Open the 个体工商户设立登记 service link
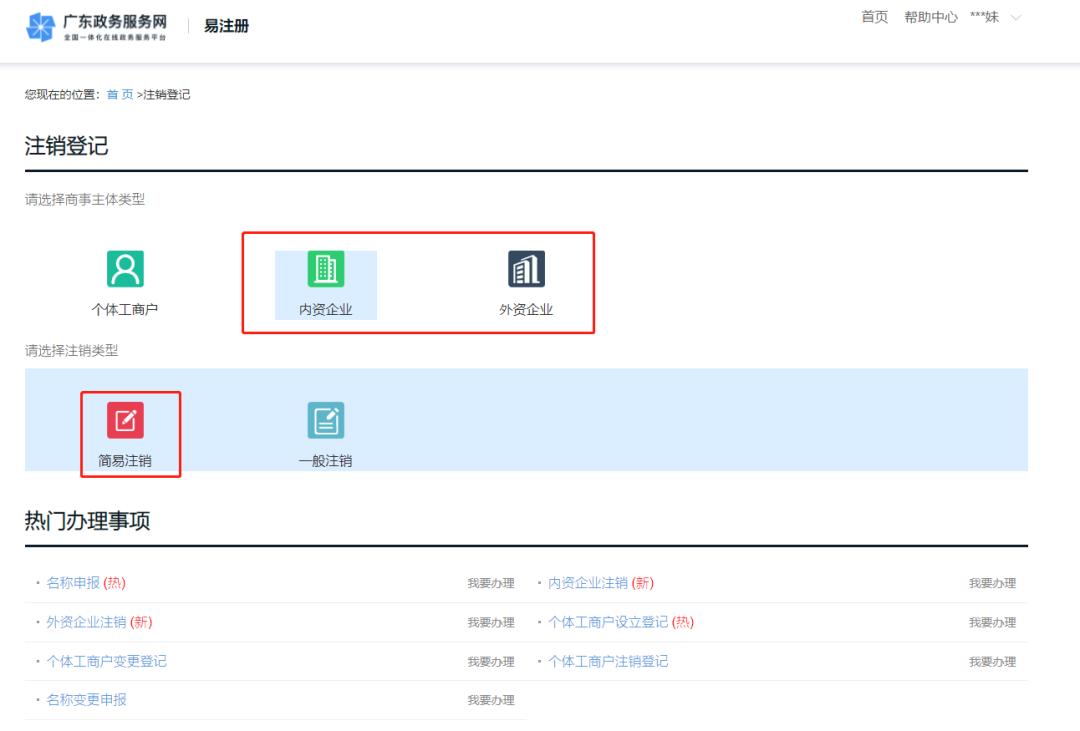1080x731 pixels. pos(607,621)
